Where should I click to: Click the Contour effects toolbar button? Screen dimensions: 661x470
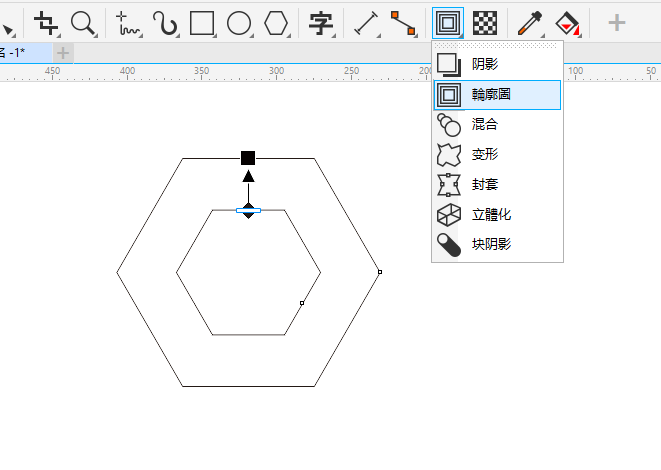(x=448, y=23)
